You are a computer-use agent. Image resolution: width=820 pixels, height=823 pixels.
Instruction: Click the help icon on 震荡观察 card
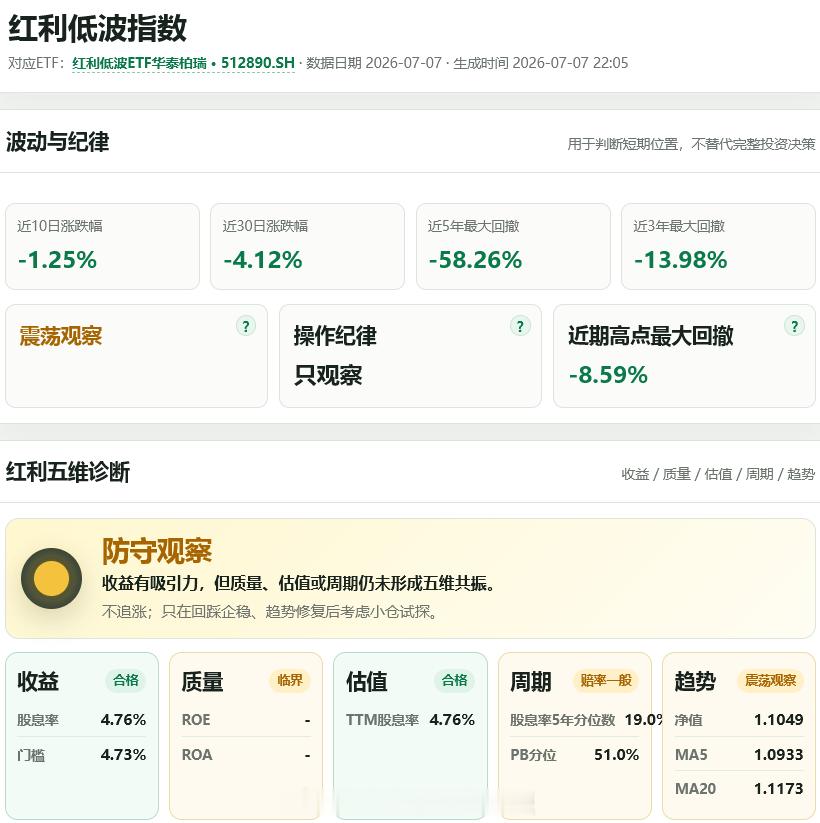(246, 326)
